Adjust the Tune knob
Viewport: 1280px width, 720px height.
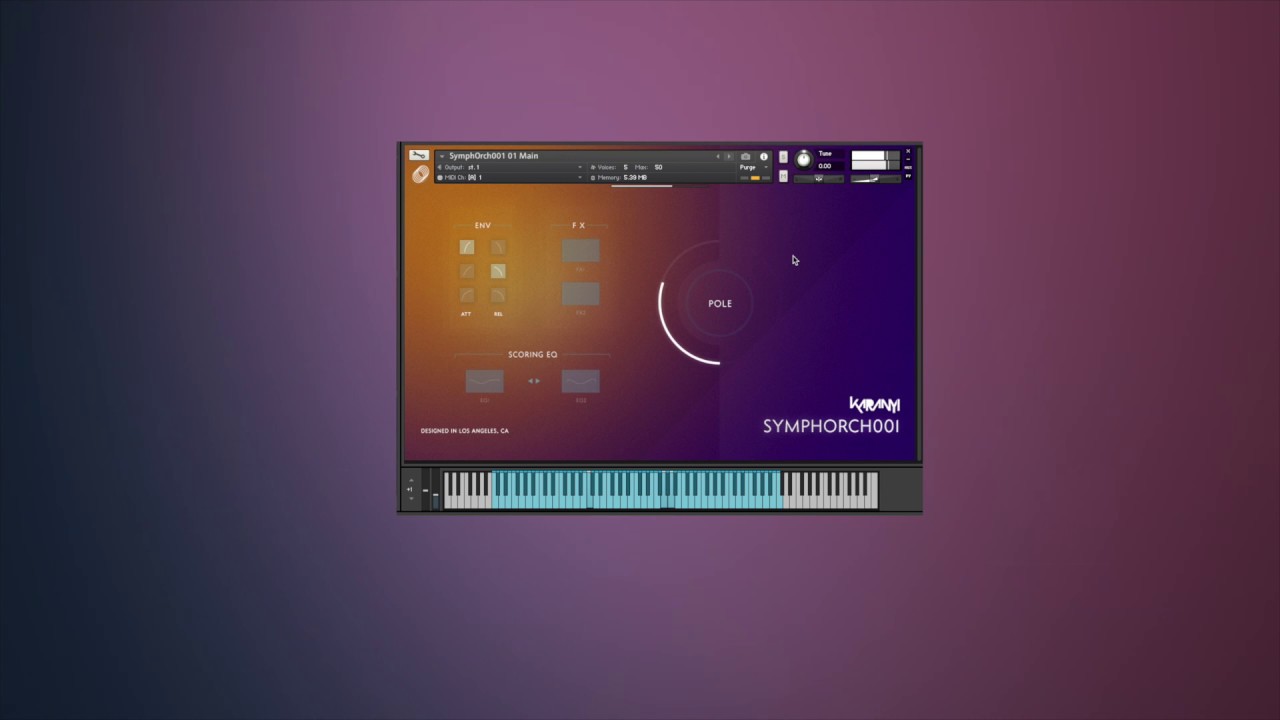803,160
